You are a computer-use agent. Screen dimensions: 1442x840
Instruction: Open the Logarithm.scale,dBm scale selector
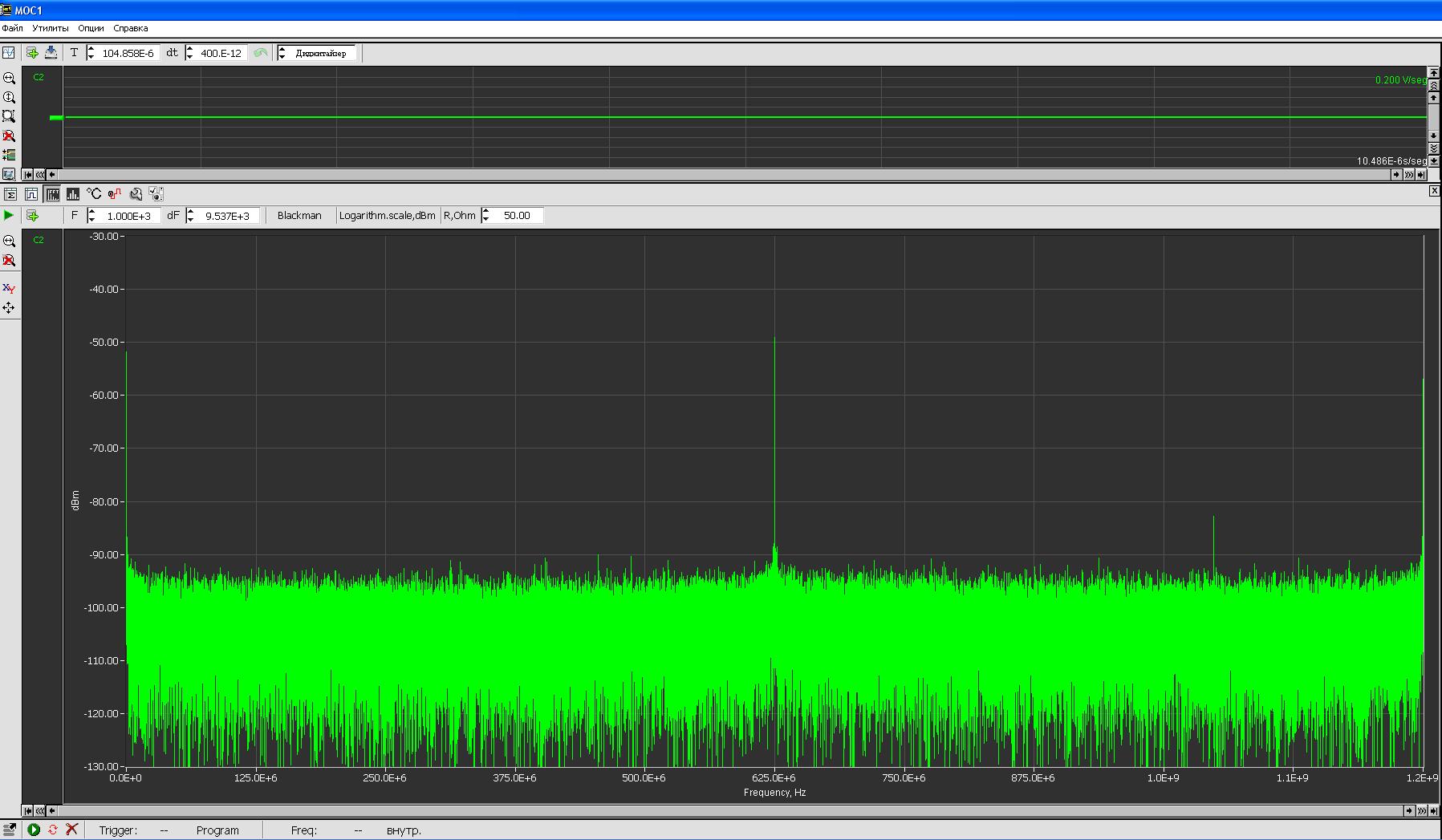tap(388, 216)
